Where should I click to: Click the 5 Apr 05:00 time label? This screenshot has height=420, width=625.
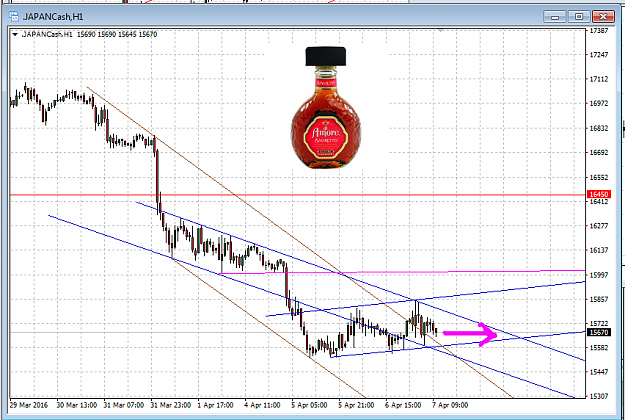309,405
